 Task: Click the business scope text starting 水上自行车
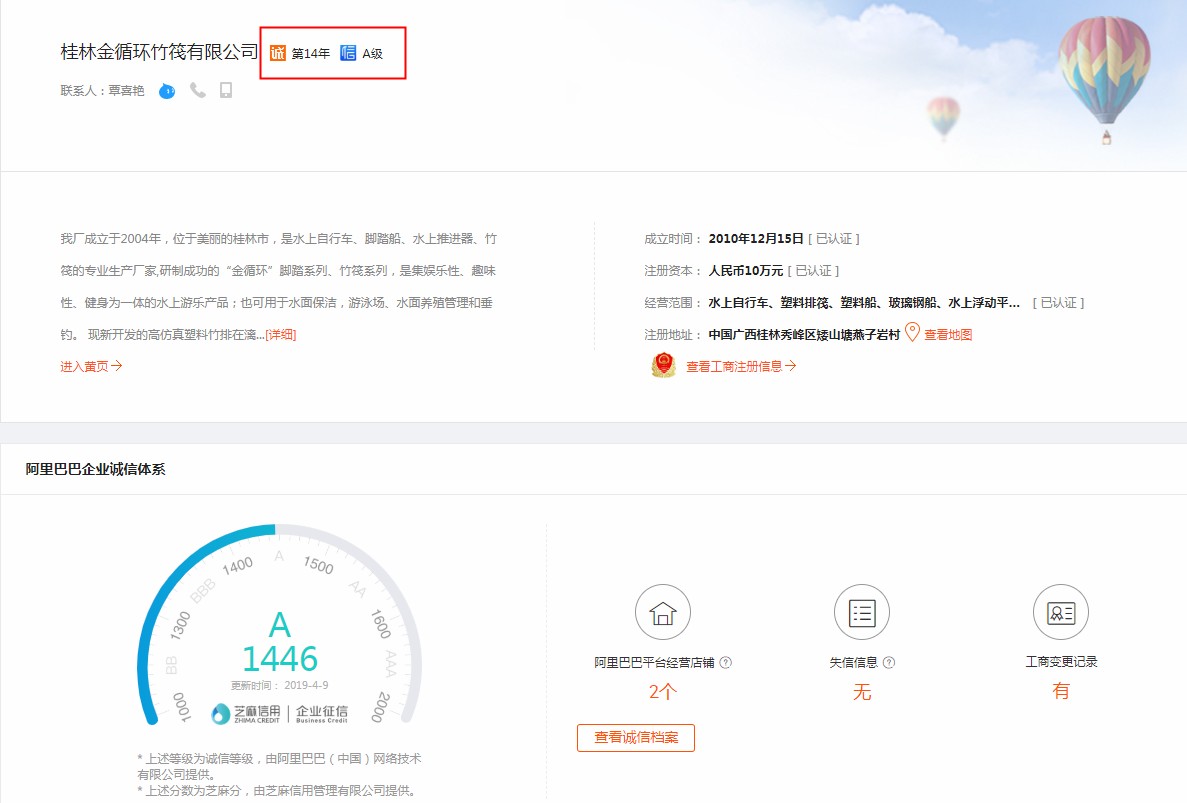(x=864, y=303)
